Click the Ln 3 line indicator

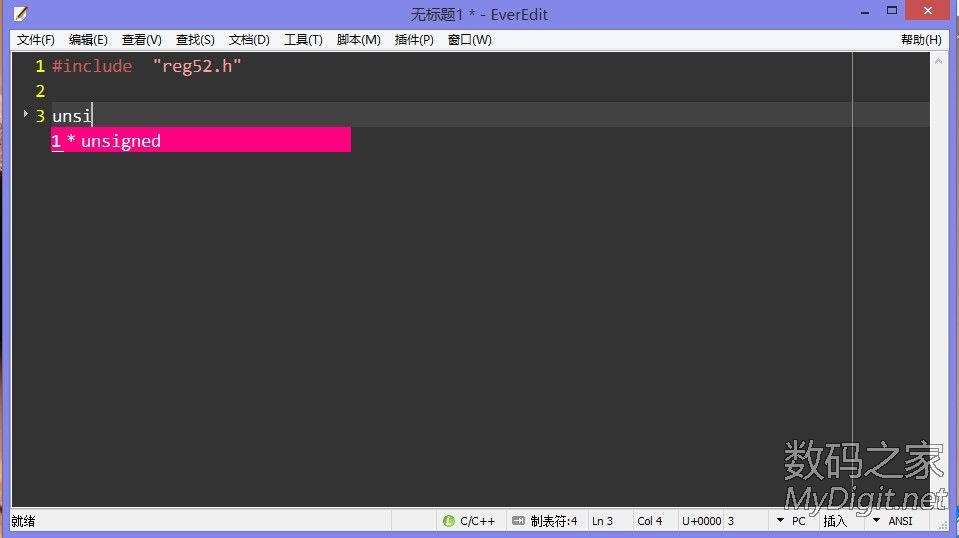click(602, 521)
